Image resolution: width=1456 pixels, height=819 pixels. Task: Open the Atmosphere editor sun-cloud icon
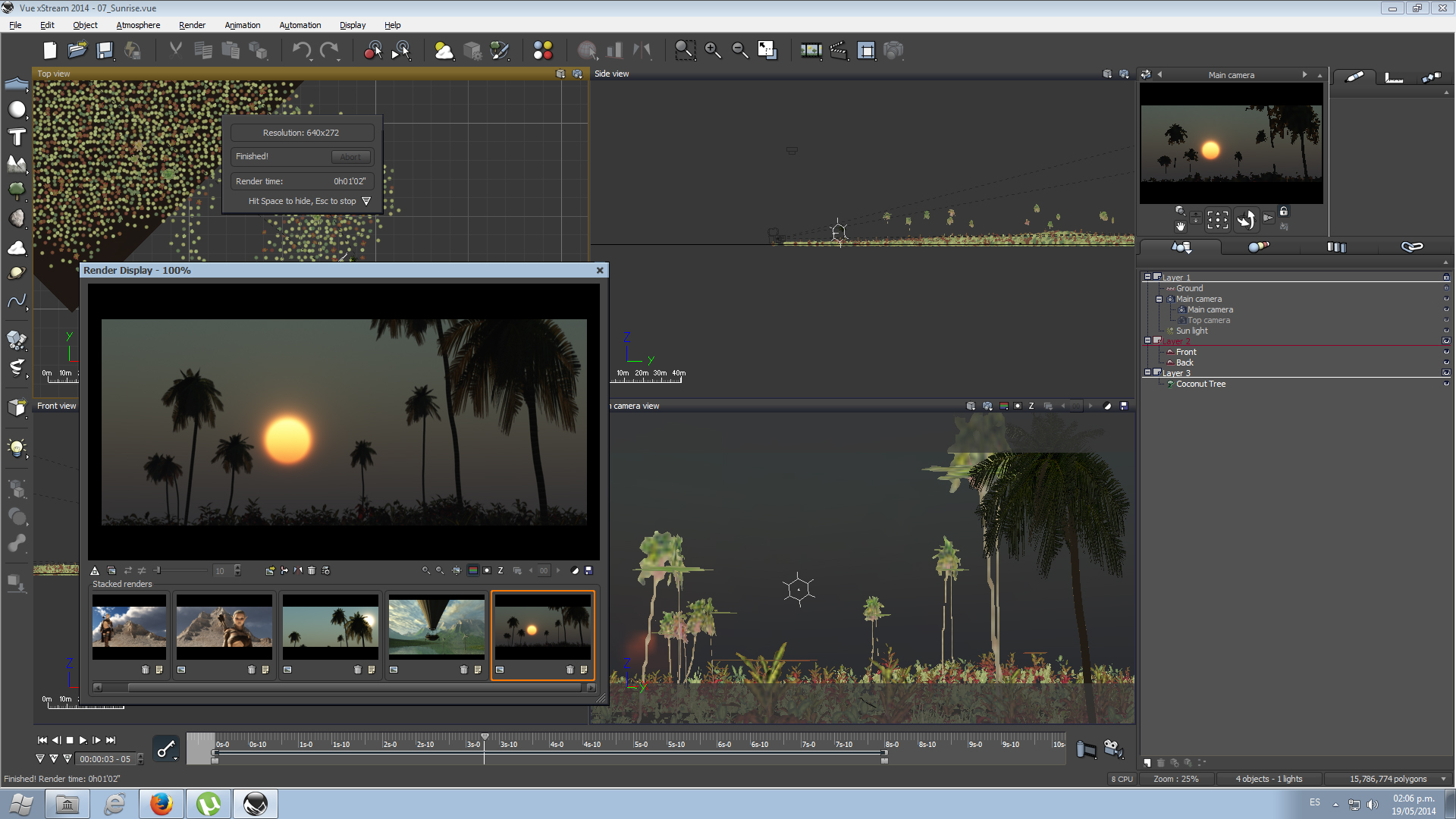tap(444, 51)
